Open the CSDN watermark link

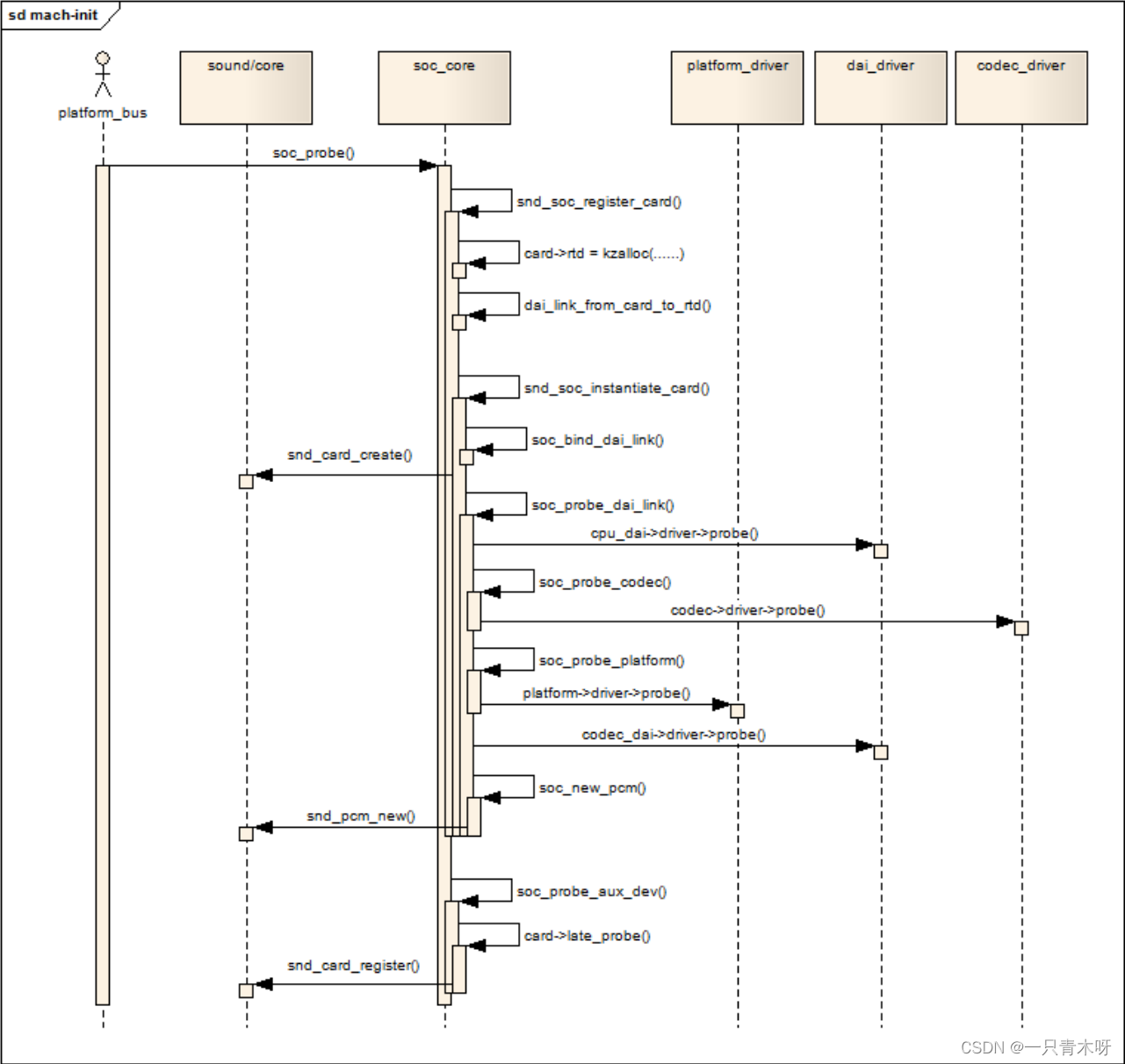coord(1036,1047)
